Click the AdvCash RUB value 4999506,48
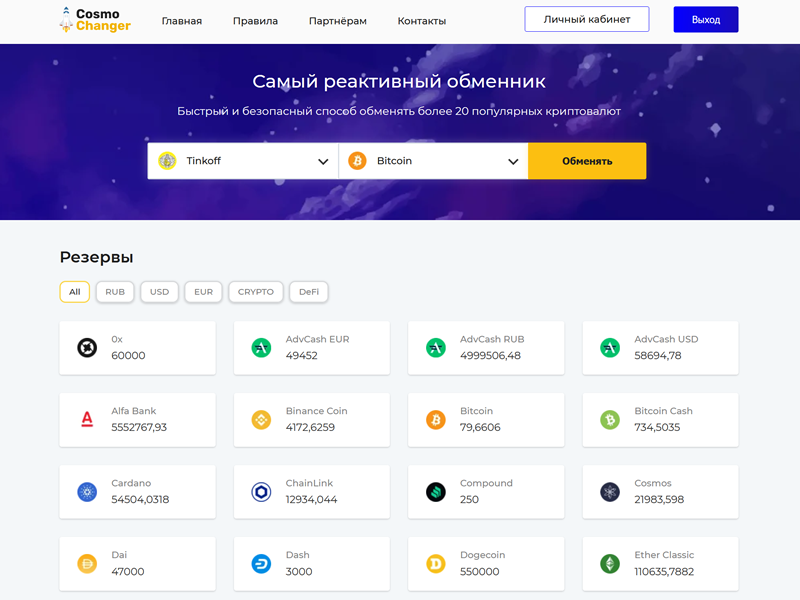This screenshot has height=600, width=800. (x=490, y=356)
